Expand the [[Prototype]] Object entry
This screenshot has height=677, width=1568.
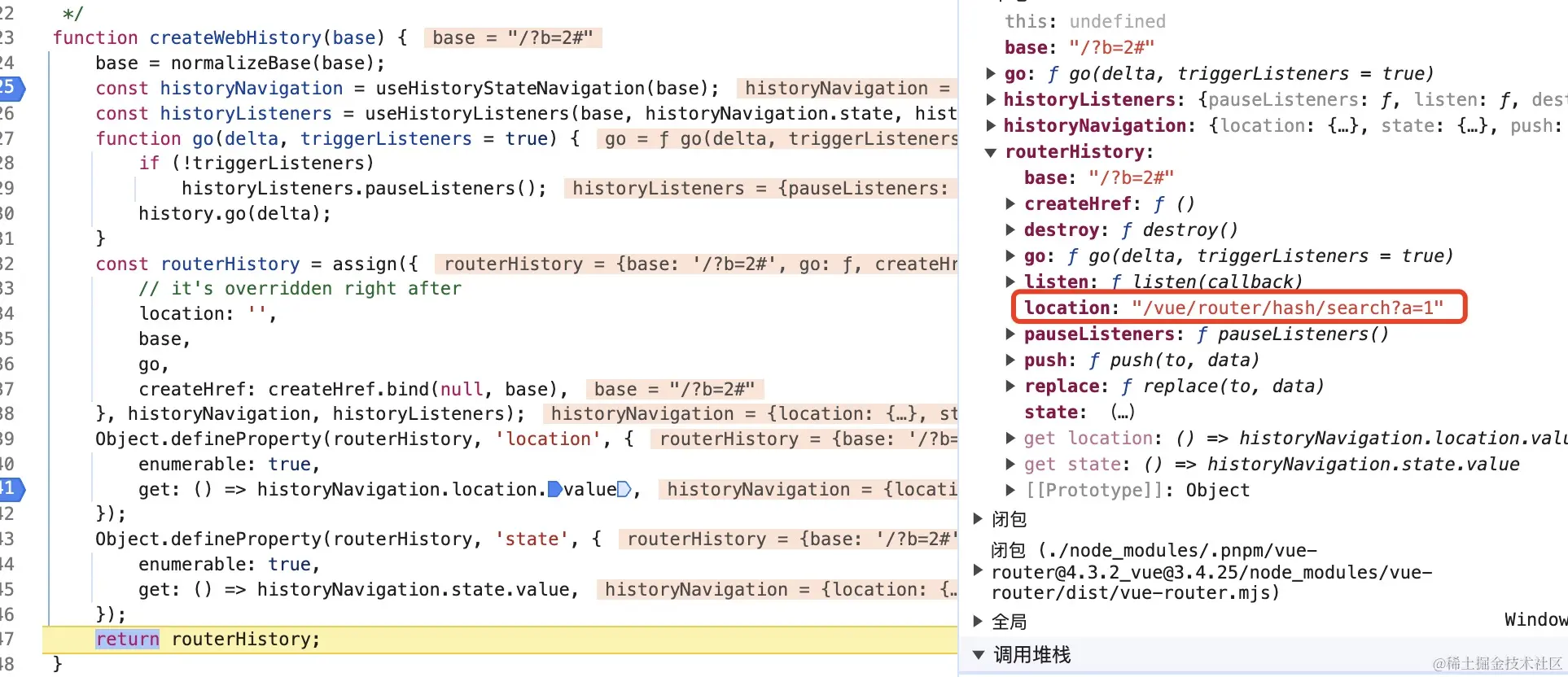[x=1010, y=490]
